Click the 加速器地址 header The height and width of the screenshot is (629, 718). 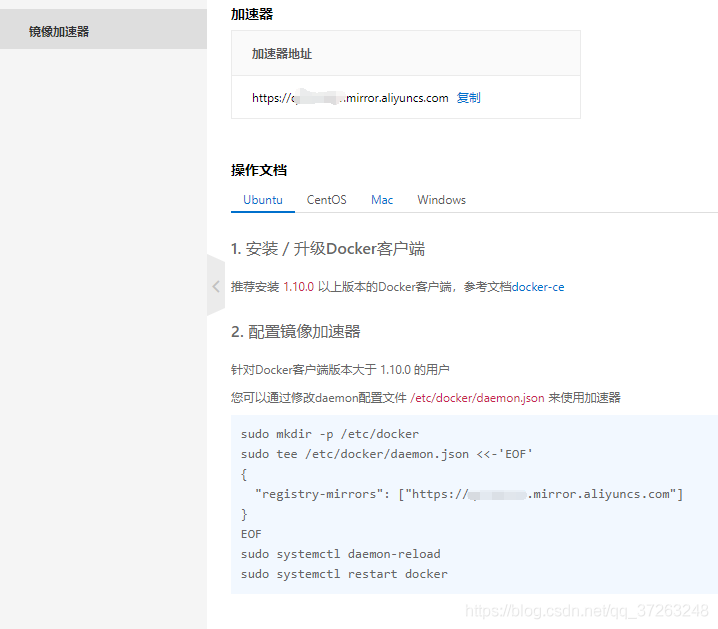click(x=282, y=54)
